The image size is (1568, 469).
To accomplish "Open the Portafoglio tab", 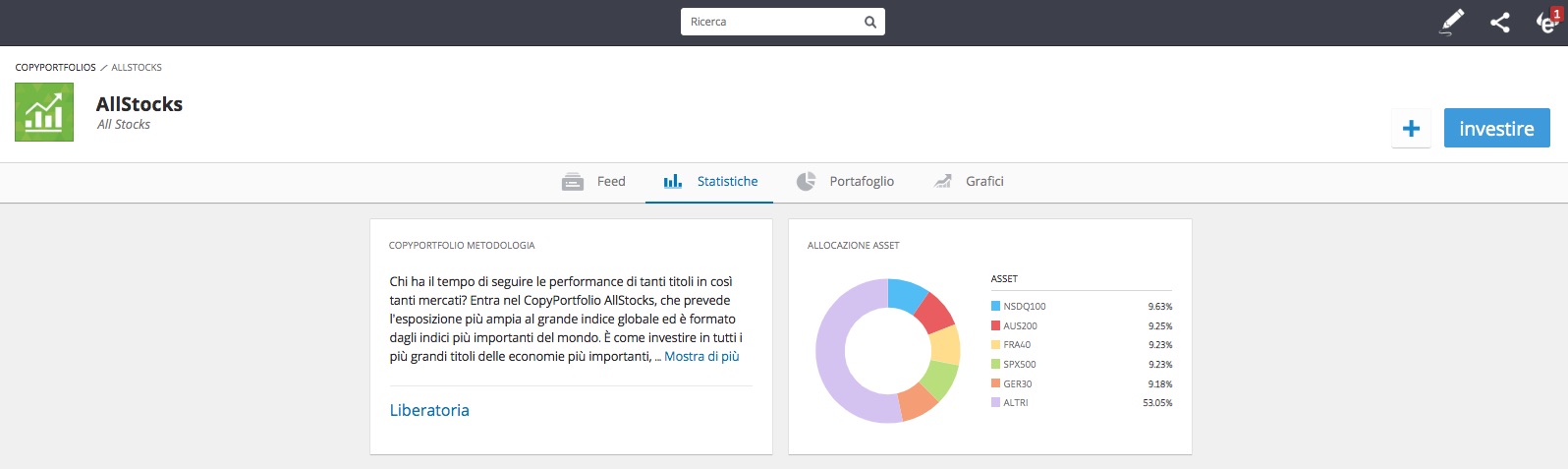I will [845, 181].
